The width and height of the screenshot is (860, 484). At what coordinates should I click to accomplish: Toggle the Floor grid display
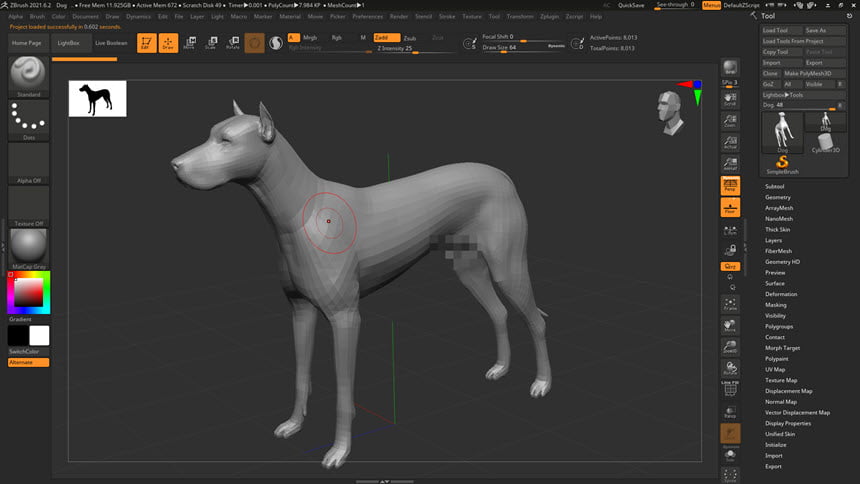coord(730,207)
